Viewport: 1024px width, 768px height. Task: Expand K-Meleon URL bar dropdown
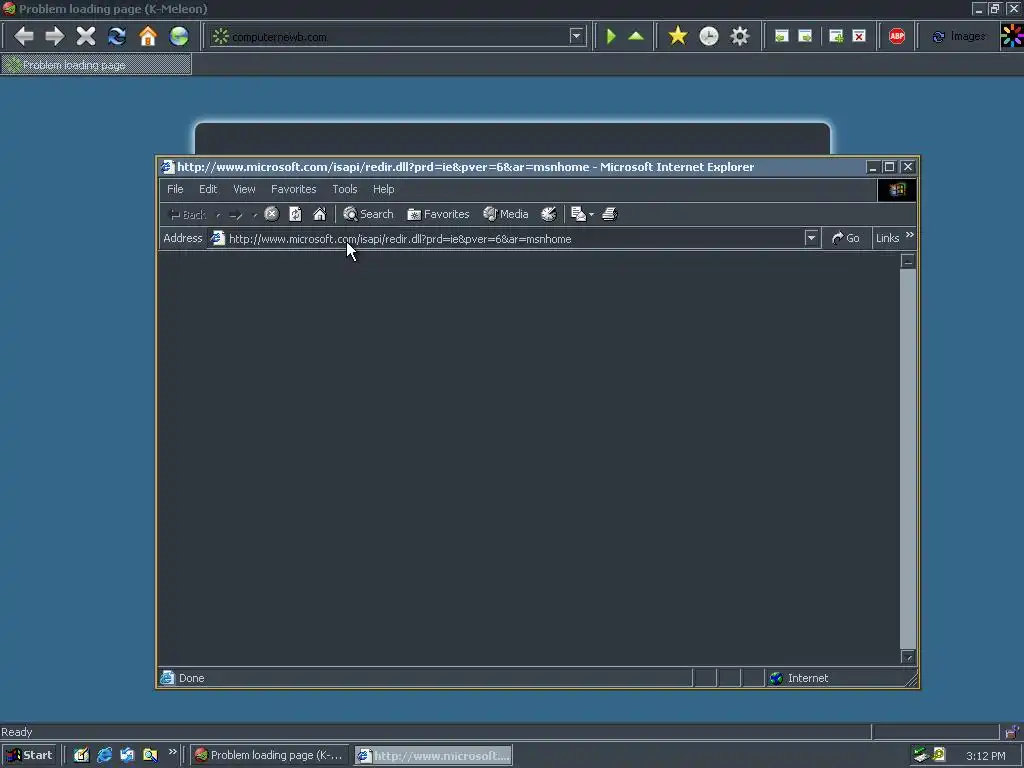576,36
